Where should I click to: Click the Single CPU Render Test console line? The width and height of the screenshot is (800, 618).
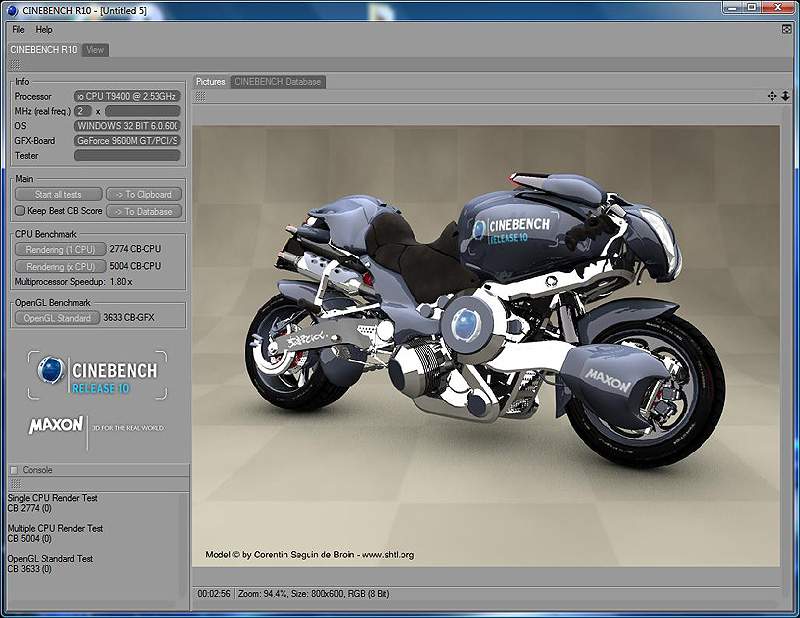(x=53, y=498)
